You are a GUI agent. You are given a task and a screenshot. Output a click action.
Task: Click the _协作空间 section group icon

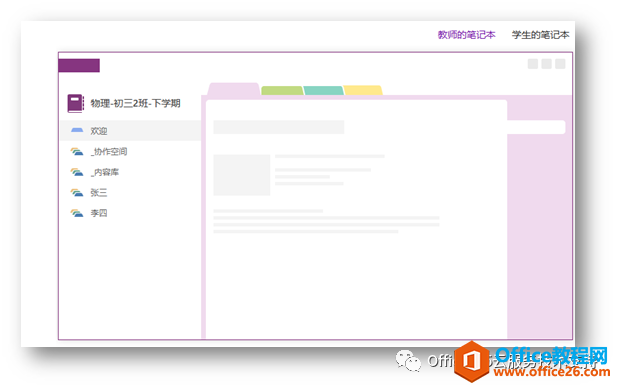point(77,151)
